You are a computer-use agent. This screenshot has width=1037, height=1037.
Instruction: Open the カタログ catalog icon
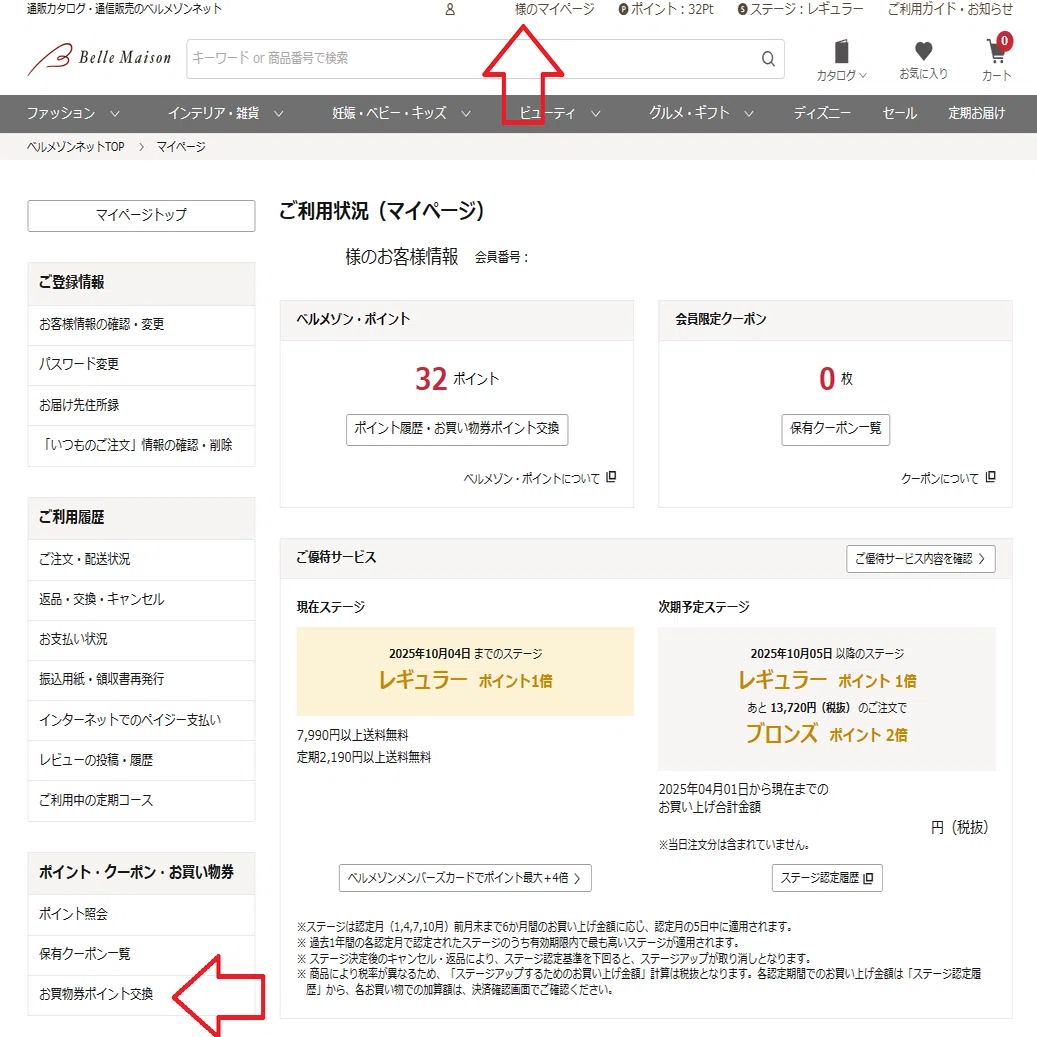tap(841, 52)
